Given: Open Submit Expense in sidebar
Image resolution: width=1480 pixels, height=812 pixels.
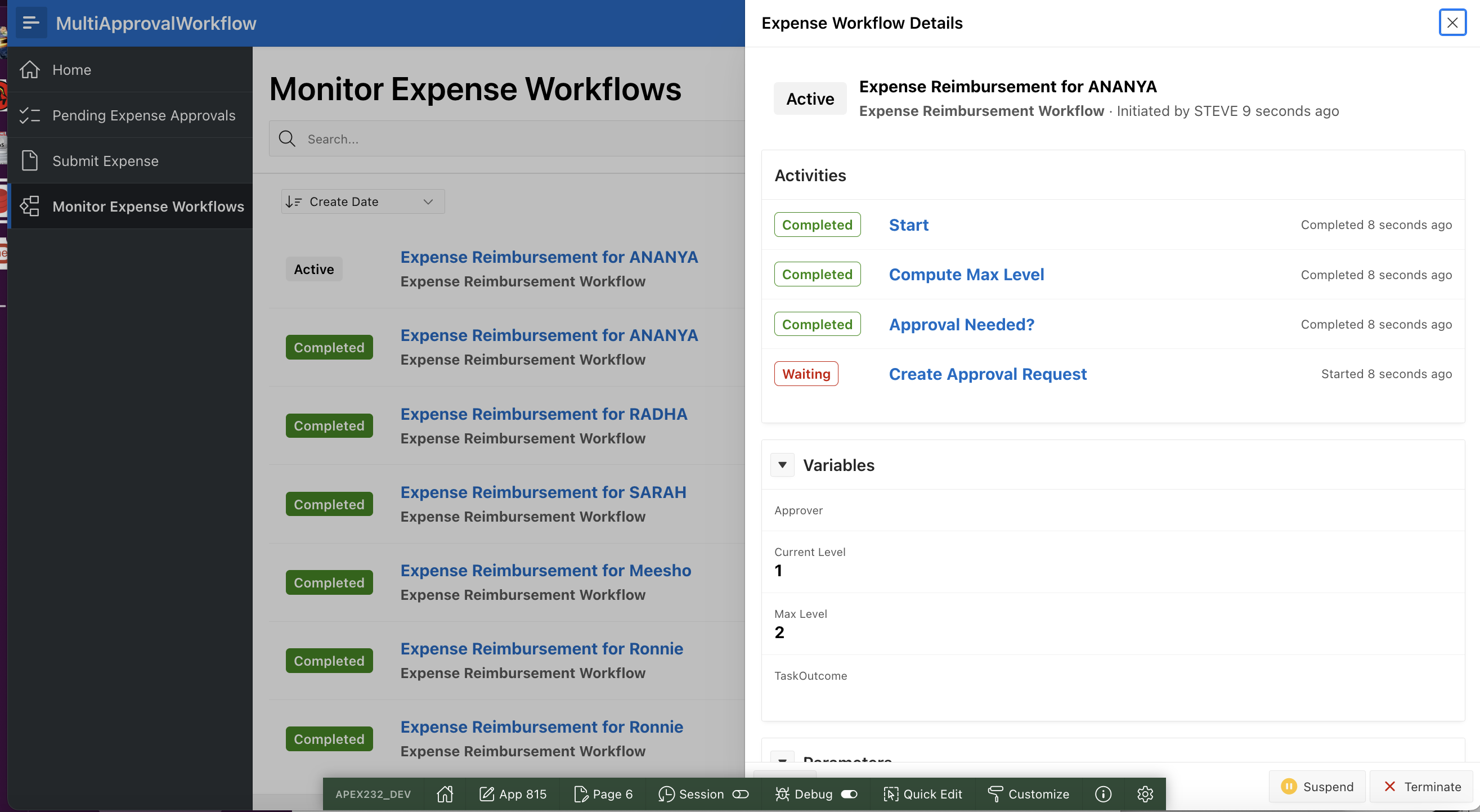Looking at the screenshot, I should pos(105,161).
